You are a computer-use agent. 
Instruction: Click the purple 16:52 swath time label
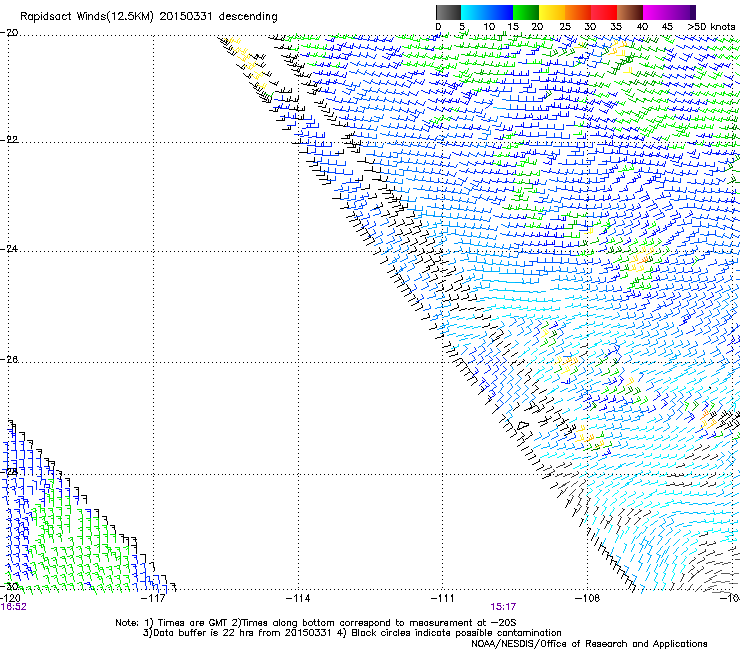click(14, 607)
